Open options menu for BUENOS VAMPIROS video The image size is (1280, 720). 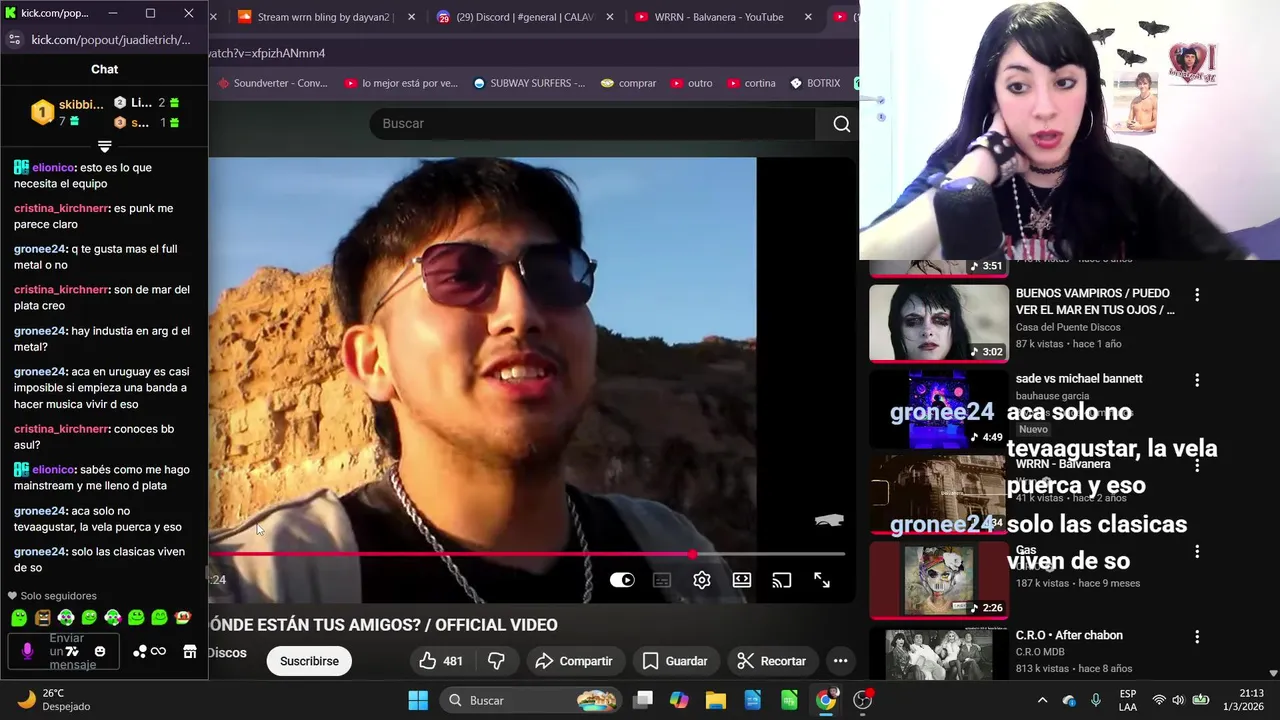1197,295
